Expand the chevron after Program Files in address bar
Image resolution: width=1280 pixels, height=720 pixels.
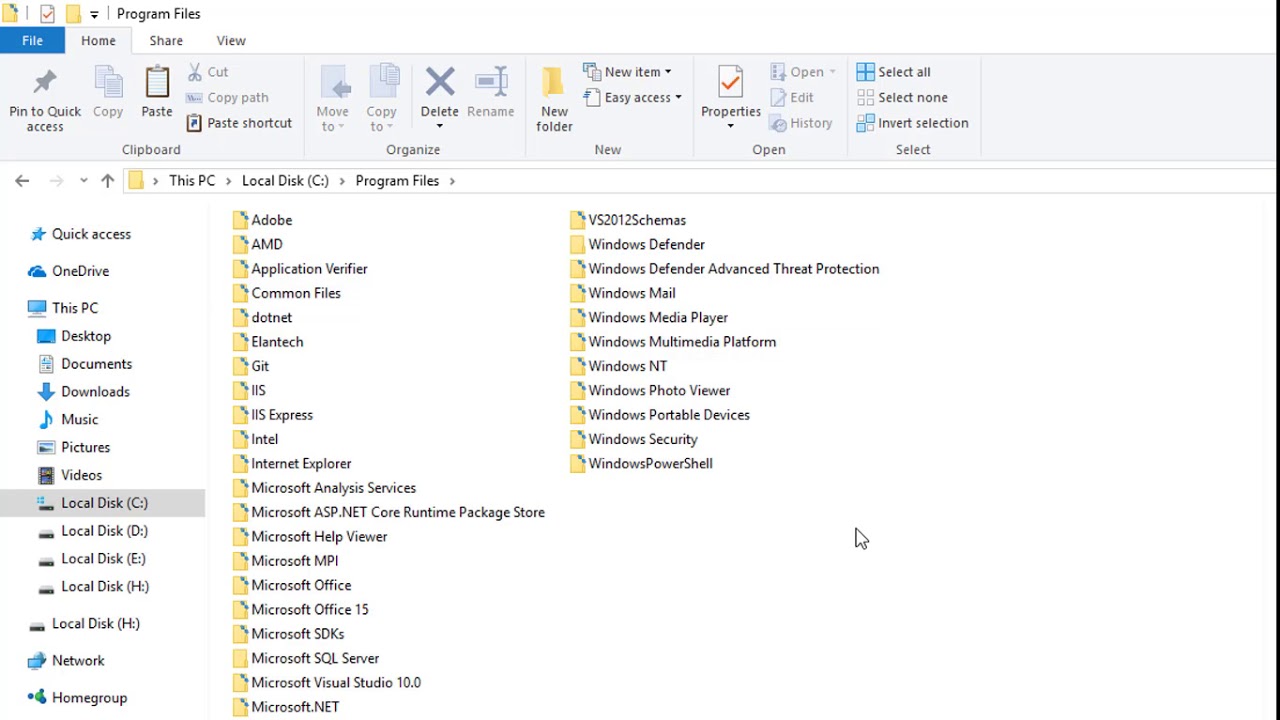(x=452, y=181)
